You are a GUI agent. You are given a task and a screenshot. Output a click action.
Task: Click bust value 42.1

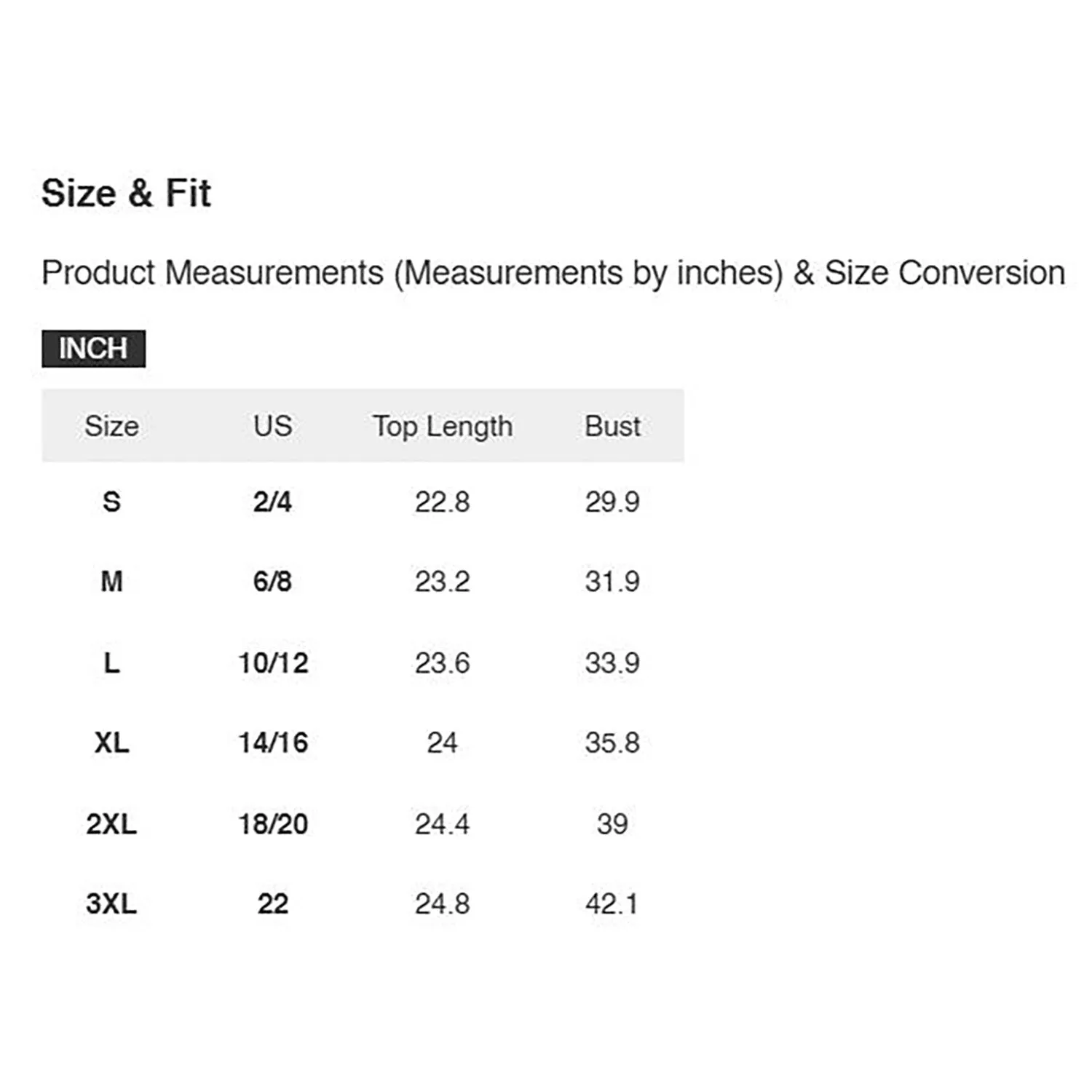612,904
